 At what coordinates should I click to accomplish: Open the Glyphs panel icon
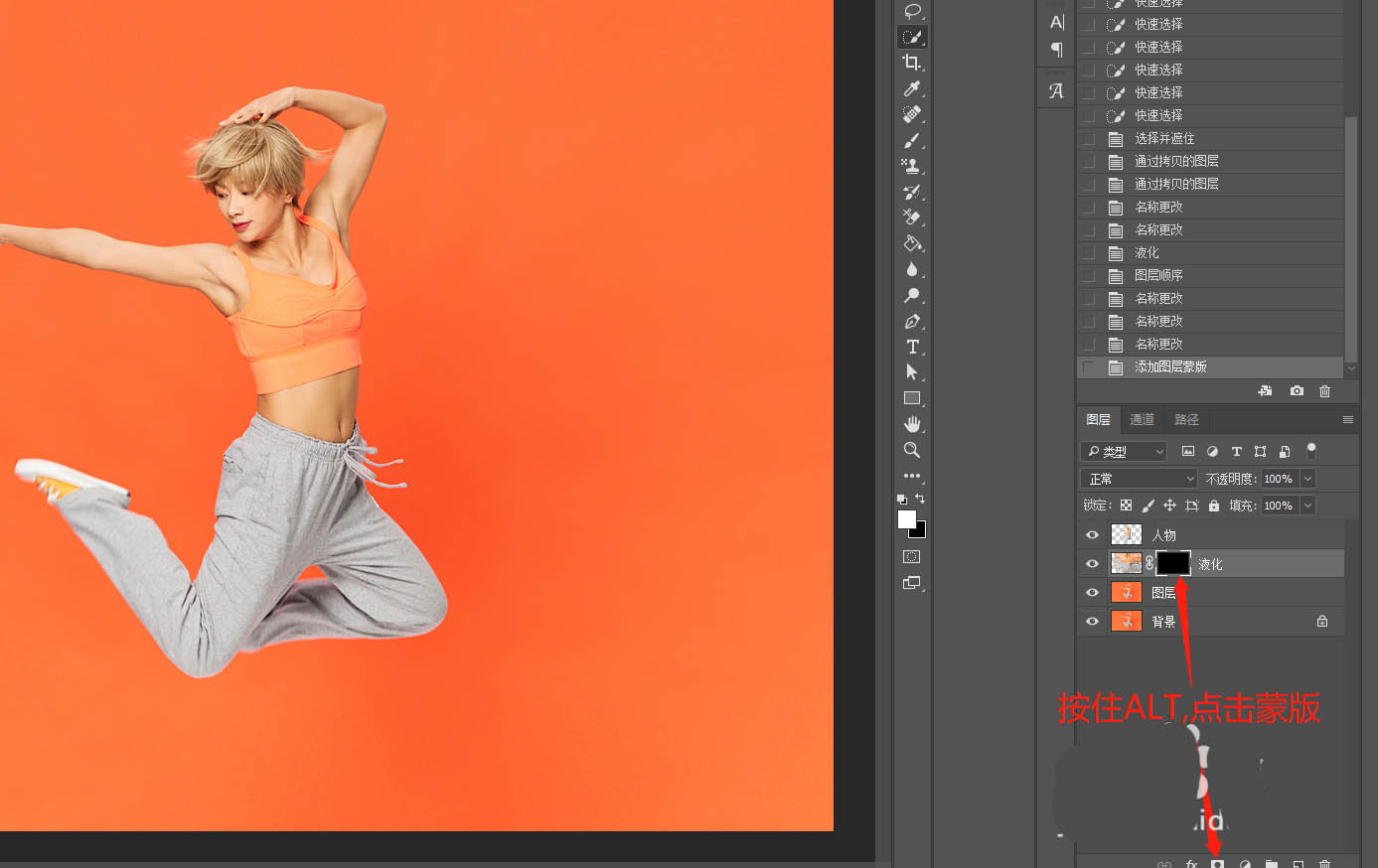coord(1056,90)
